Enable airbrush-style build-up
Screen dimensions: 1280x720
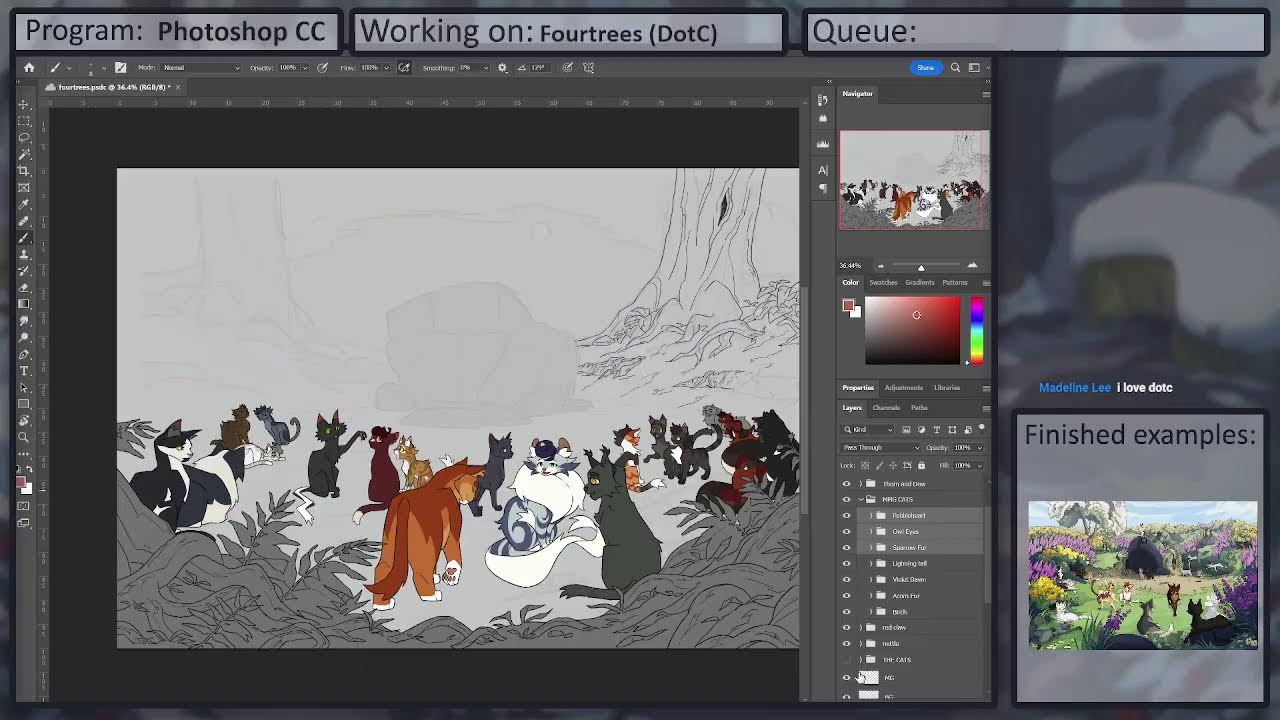click(404, 68)
